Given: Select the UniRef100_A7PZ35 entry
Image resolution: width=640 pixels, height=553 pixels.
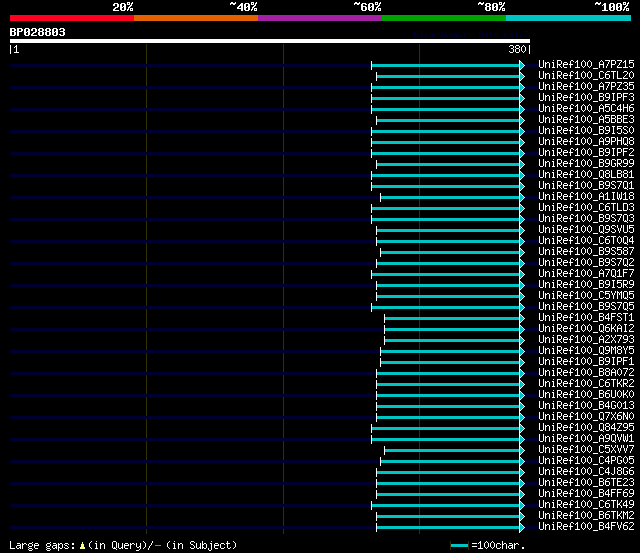Looking at the screenshot, I should tap(586, 87).
